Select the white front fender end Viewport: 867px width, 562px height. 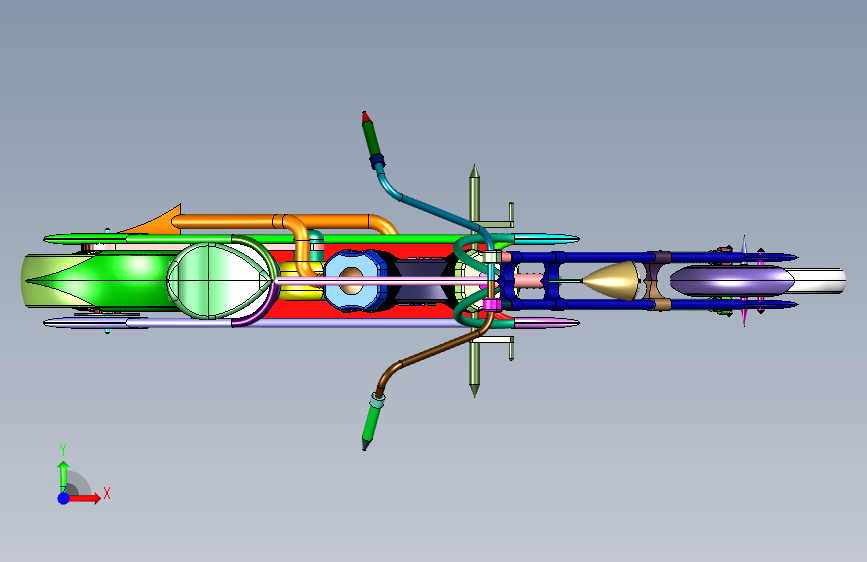coord(819,281)
